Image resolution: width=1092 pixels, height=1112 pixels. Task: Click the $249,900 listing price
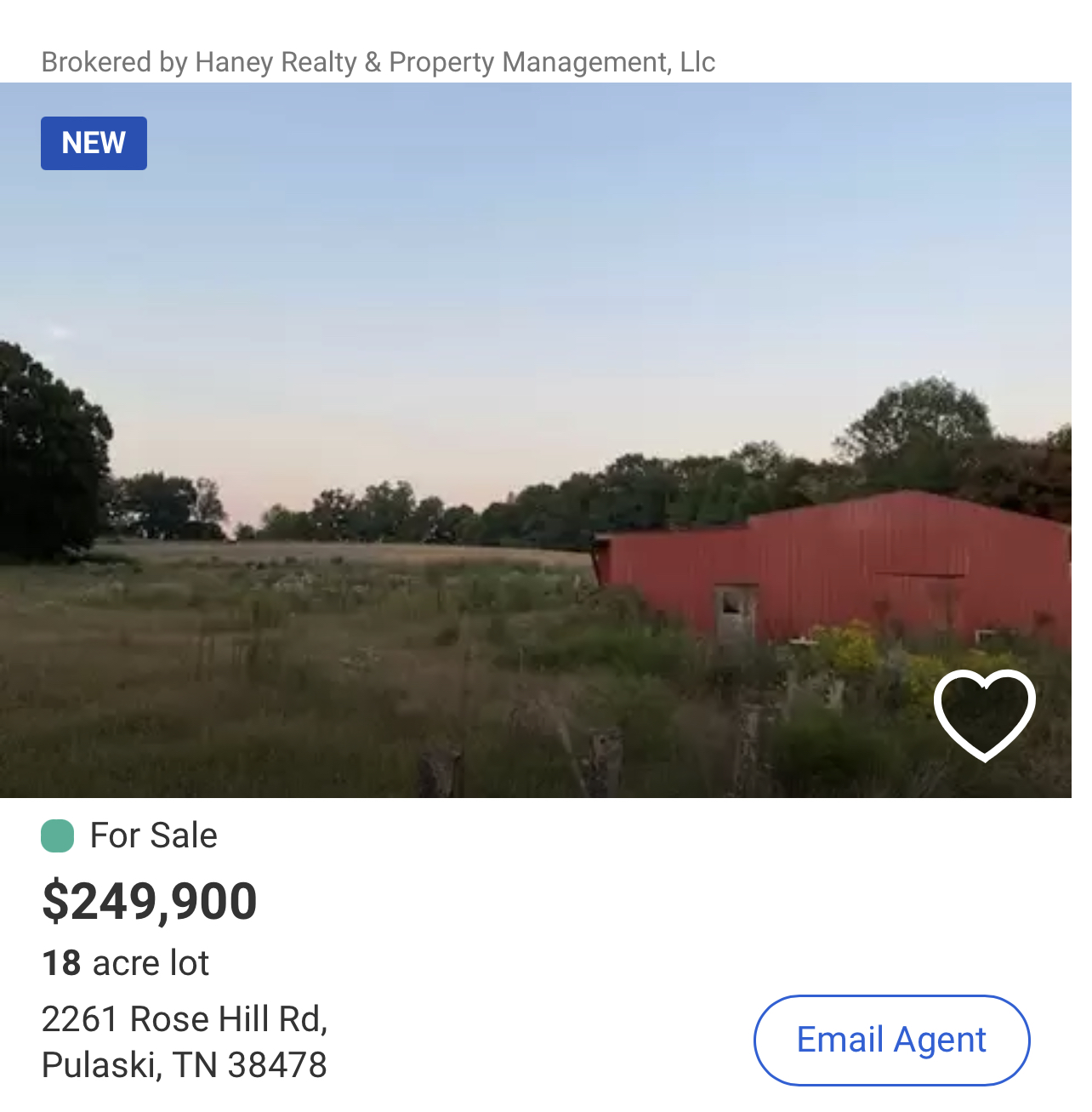[x=150, y=901]
